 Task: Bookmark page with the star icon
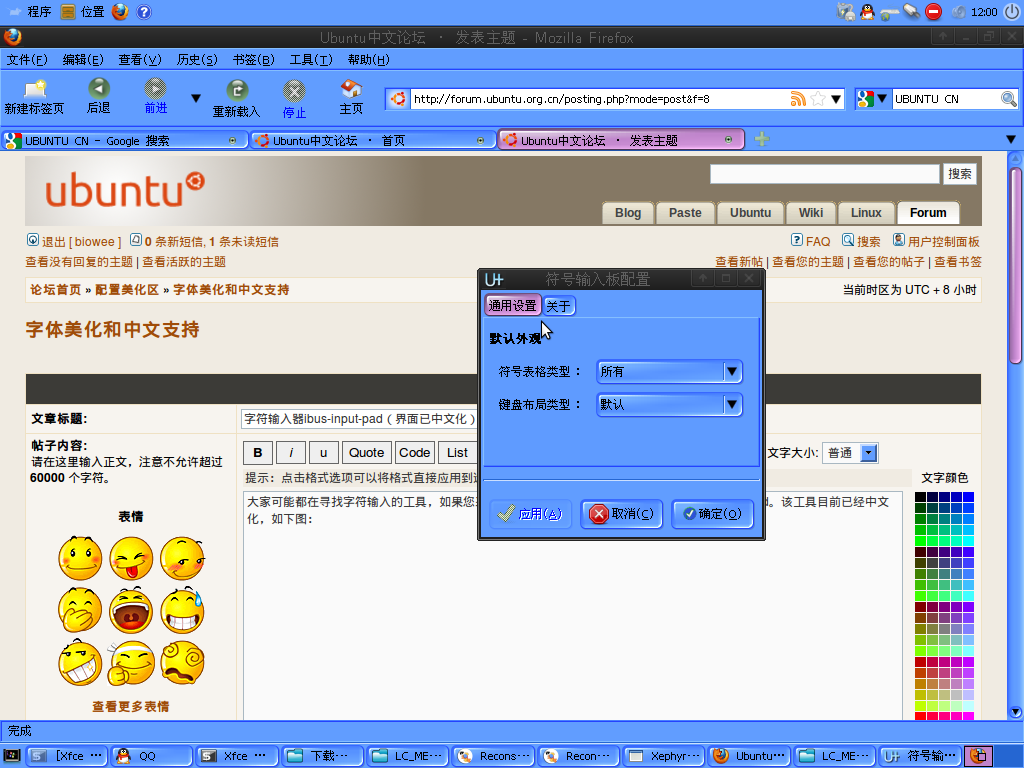pyautogui.click(x=817, y=99)
